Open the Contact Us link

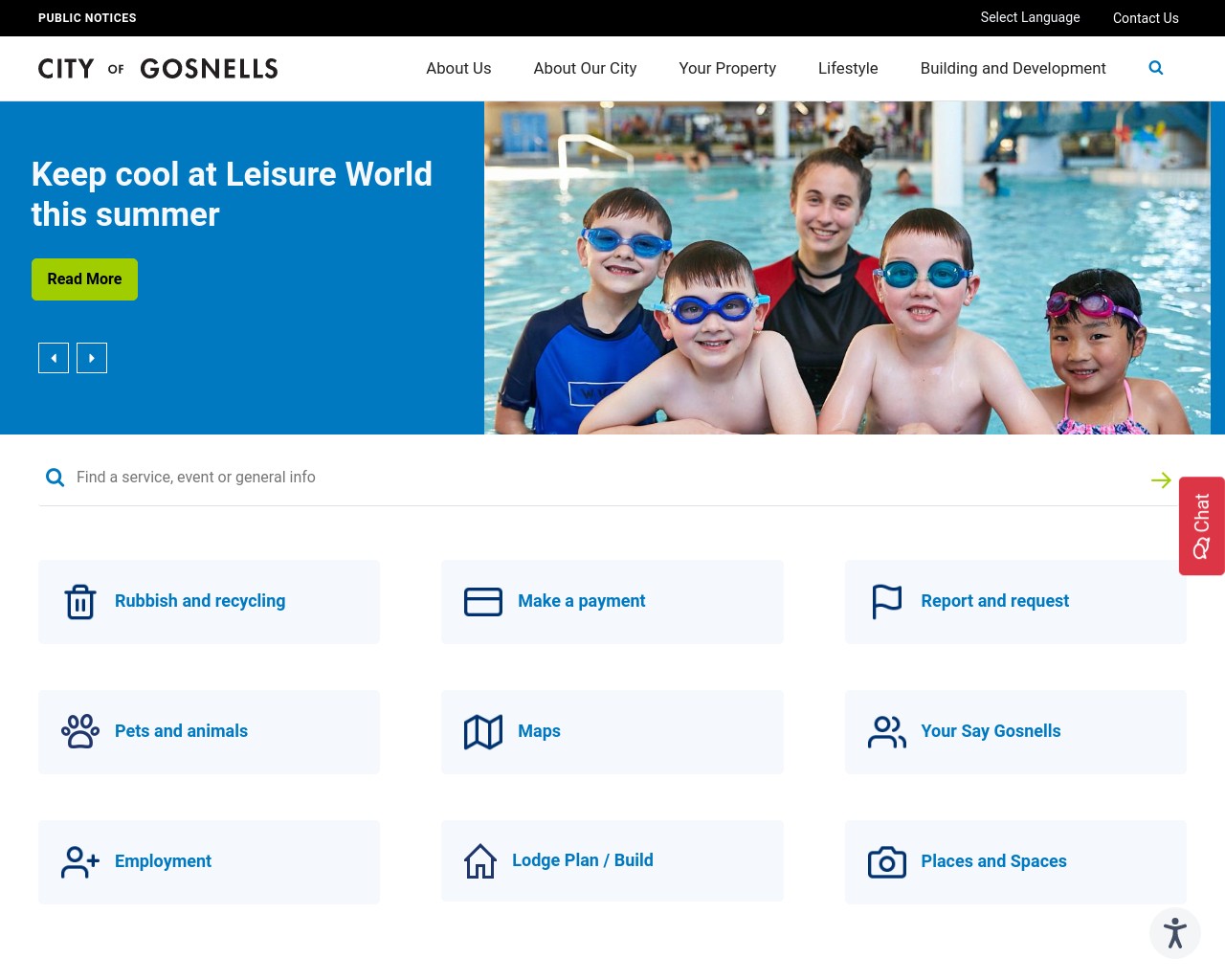coord(1146,18)
